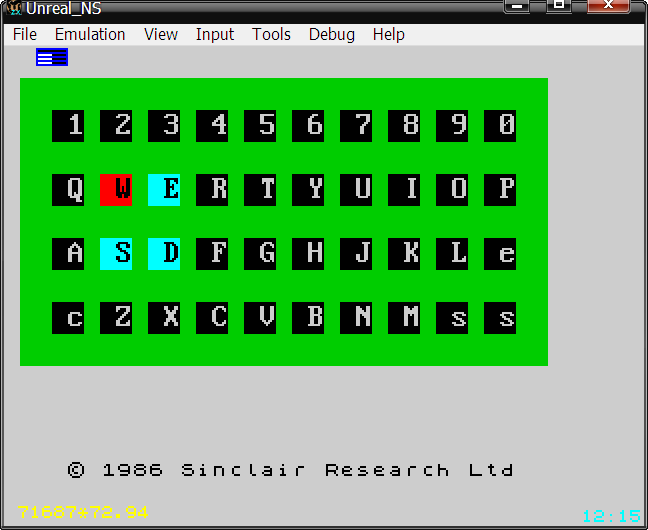
Task: Click the red highlighted W key tile
Action: [x=116, y=190]
